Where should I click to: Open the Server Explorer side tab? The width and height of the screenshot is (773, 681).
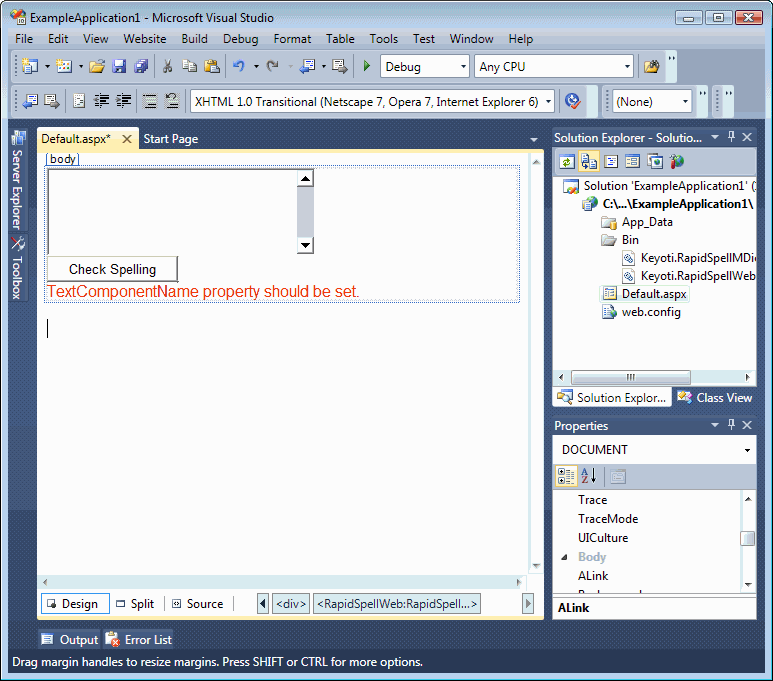17,181
